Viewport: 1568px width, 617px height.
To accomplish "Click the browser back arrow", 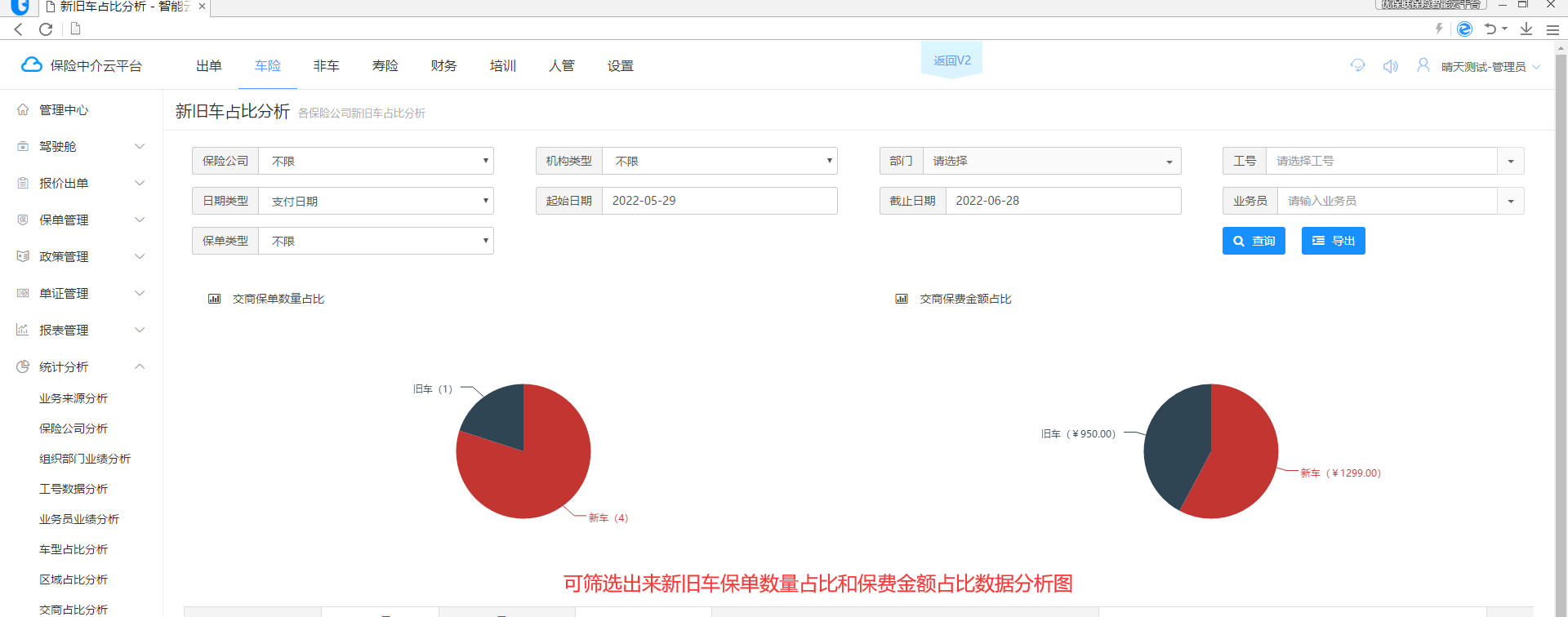I will (x=18, y=29).
